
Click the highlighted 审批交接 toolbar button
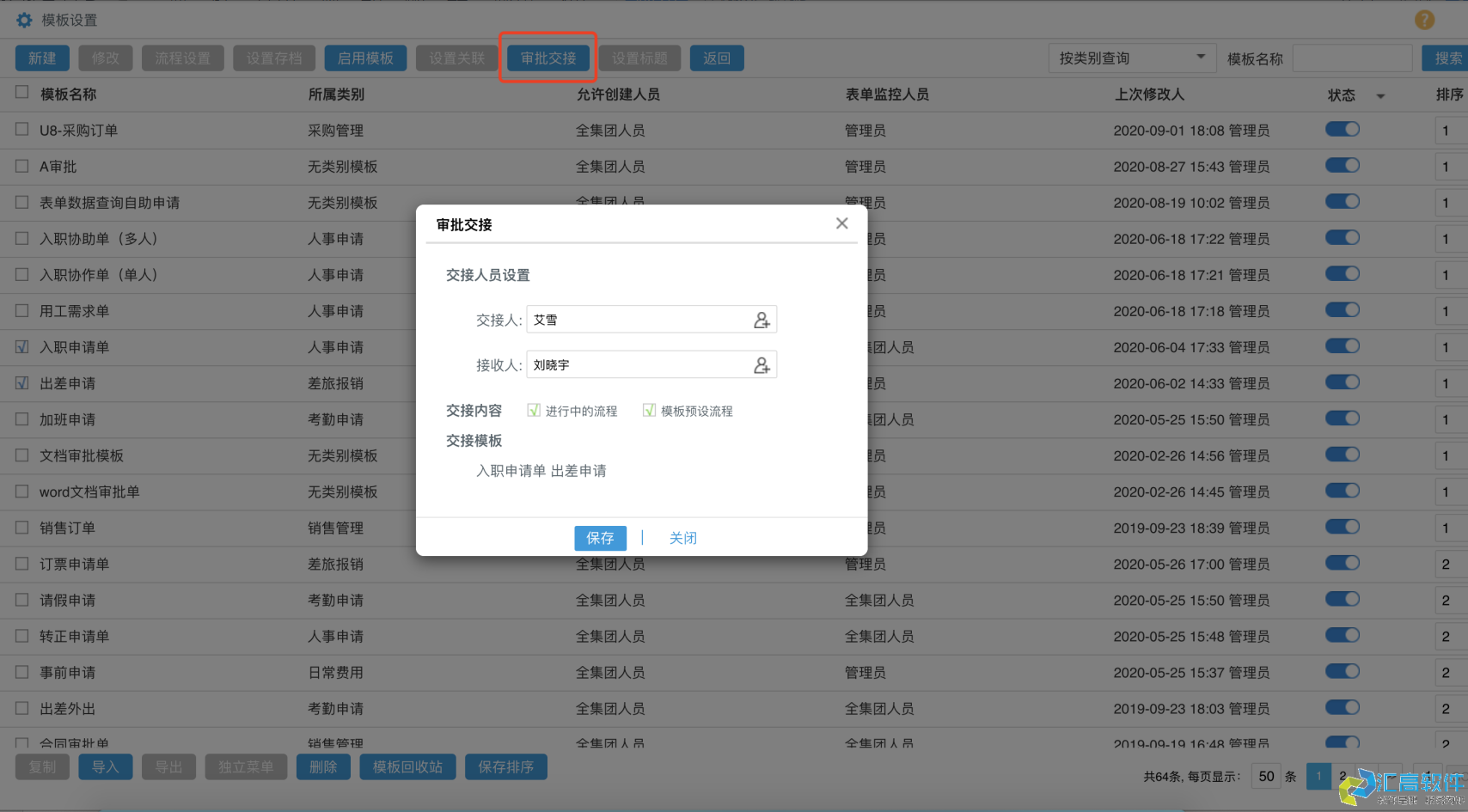(x=547, y=58)
